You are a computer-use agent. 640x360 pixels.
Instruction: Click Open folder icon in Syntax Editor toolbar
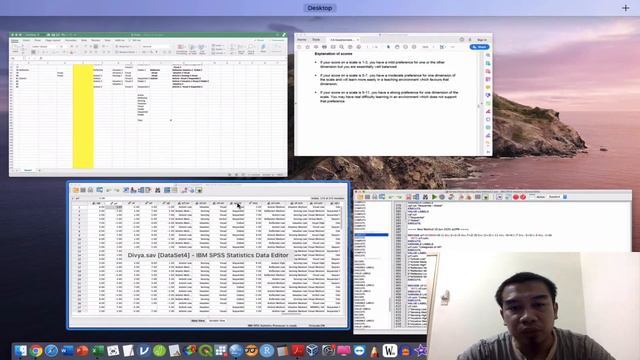360,197
